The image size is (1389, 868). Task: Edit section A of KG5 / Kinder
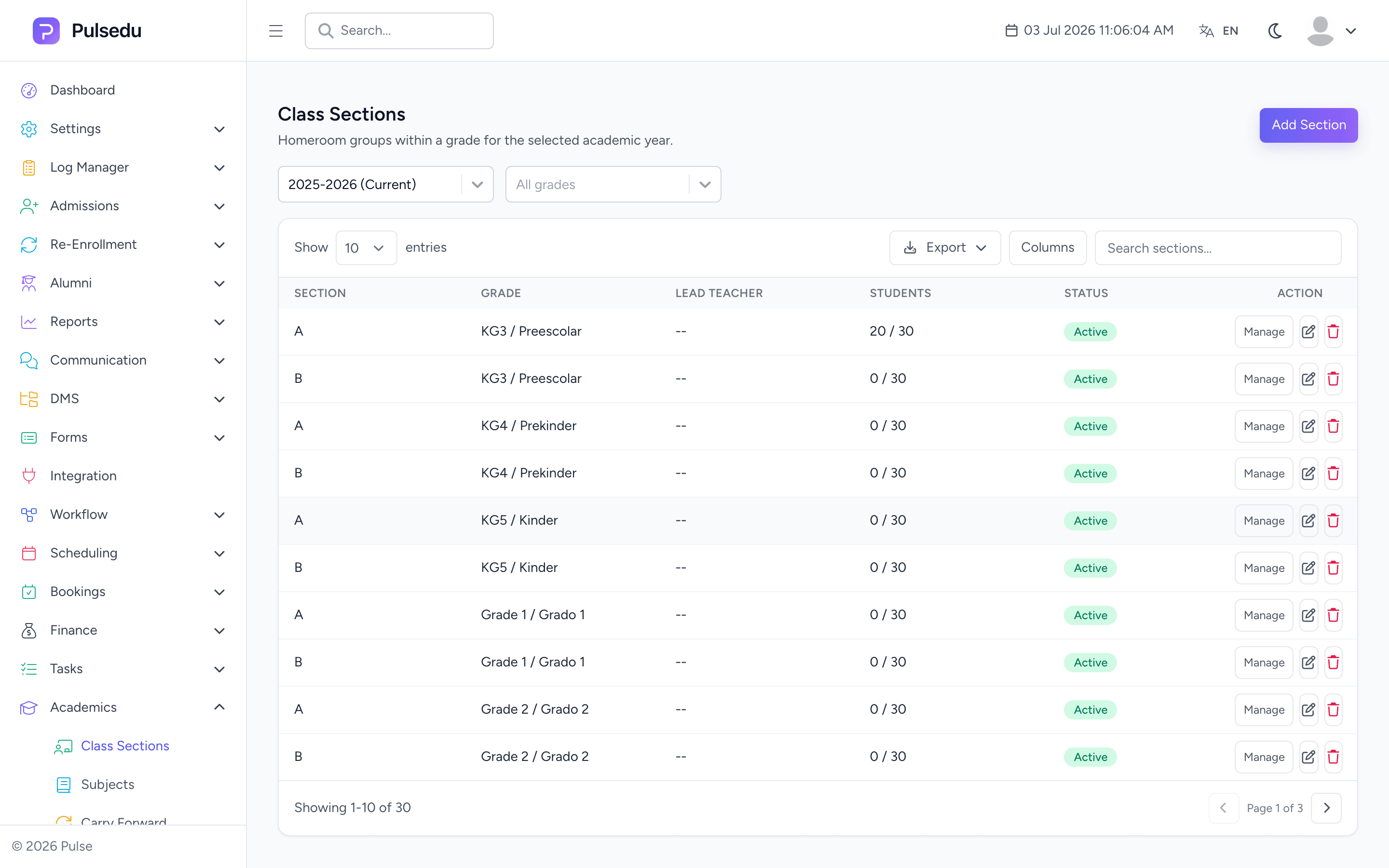click(1308, 520)
